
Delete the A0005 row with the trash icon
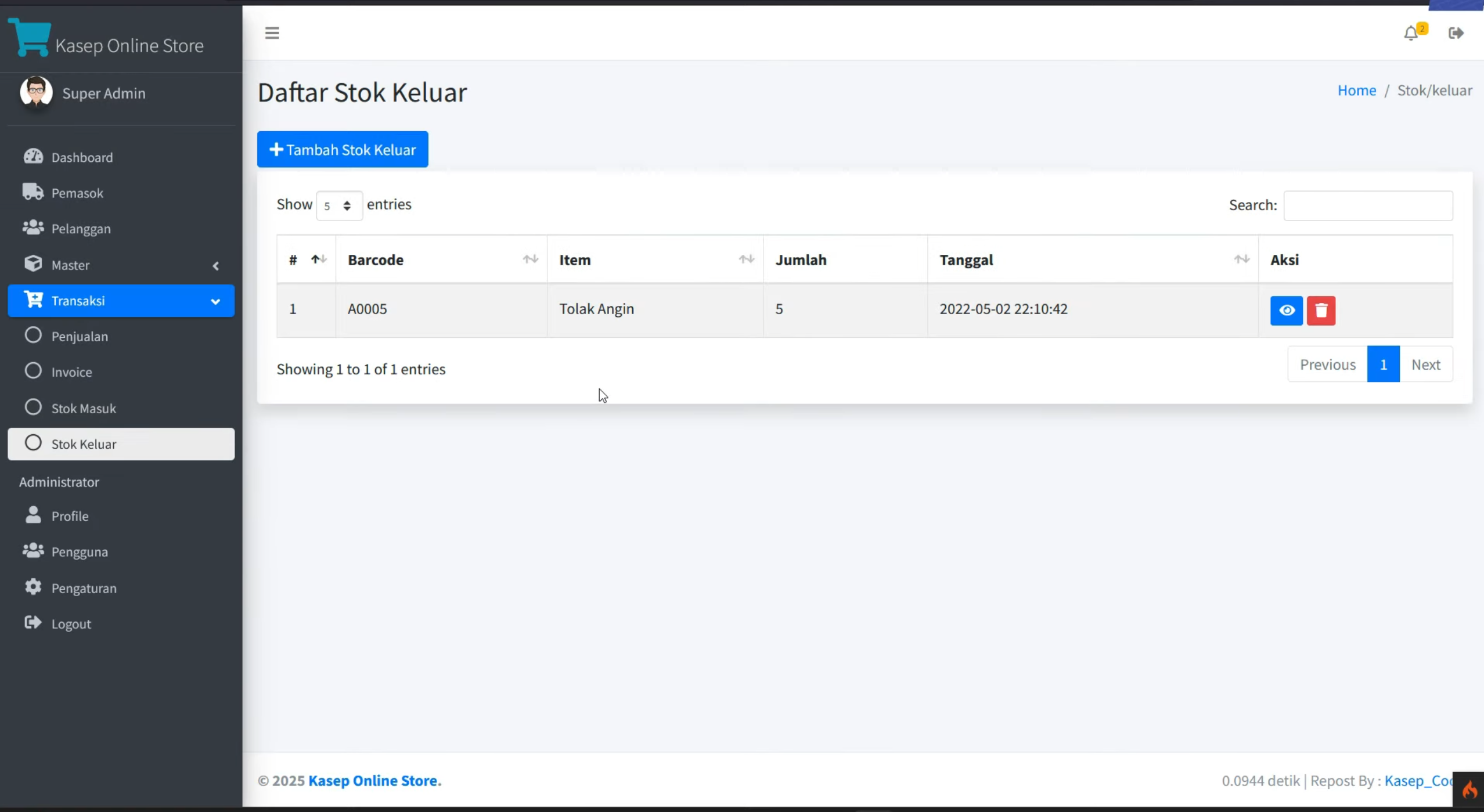pyautogui.click(x=1321, y=311)
